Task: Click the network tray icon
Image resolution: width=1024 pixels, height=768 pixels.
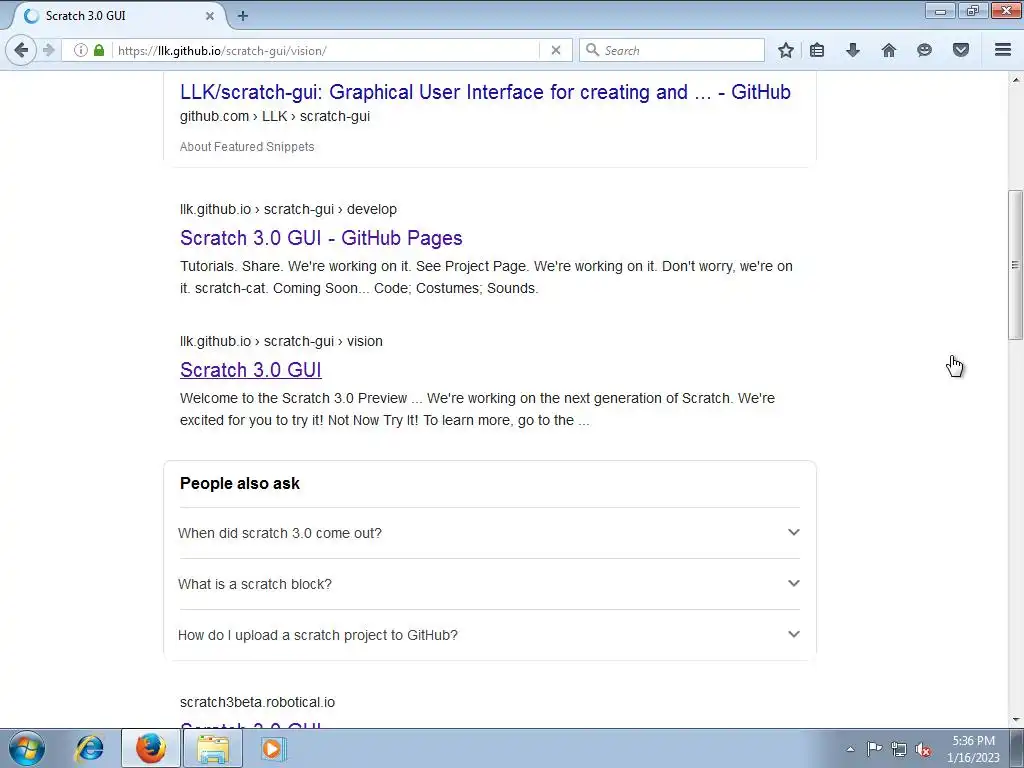Action: [x=899, y=749]
